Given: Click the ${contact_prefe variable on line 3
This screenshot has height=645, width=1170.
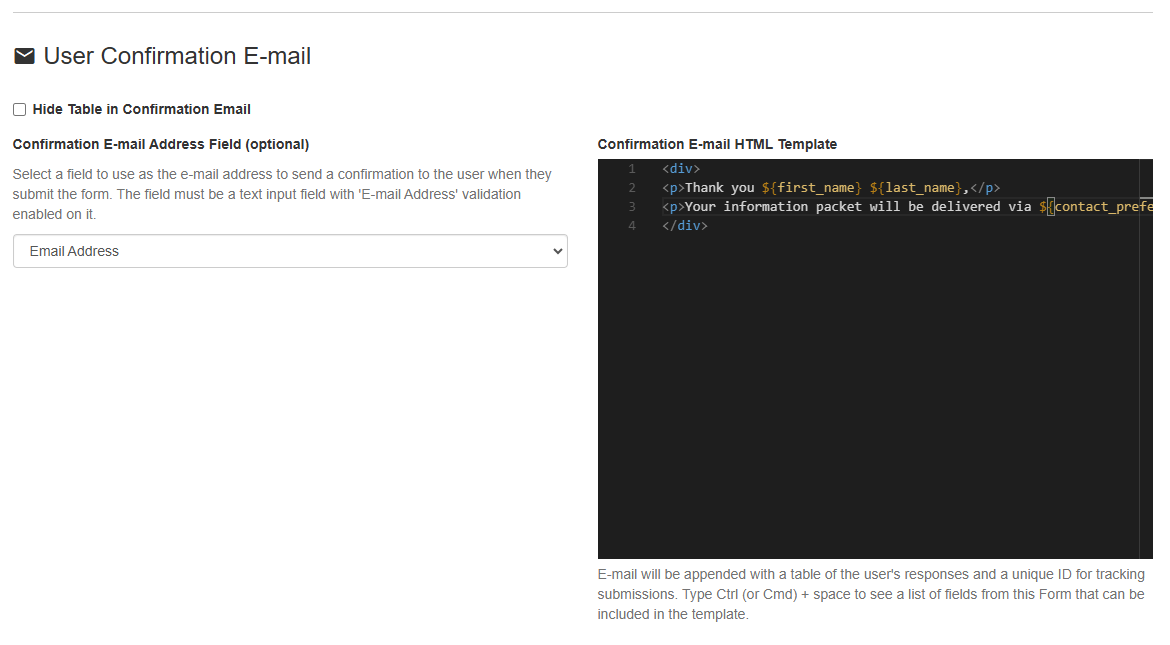Looking at the screenshot, I should pyautogui.click(x=1095, y=207).
